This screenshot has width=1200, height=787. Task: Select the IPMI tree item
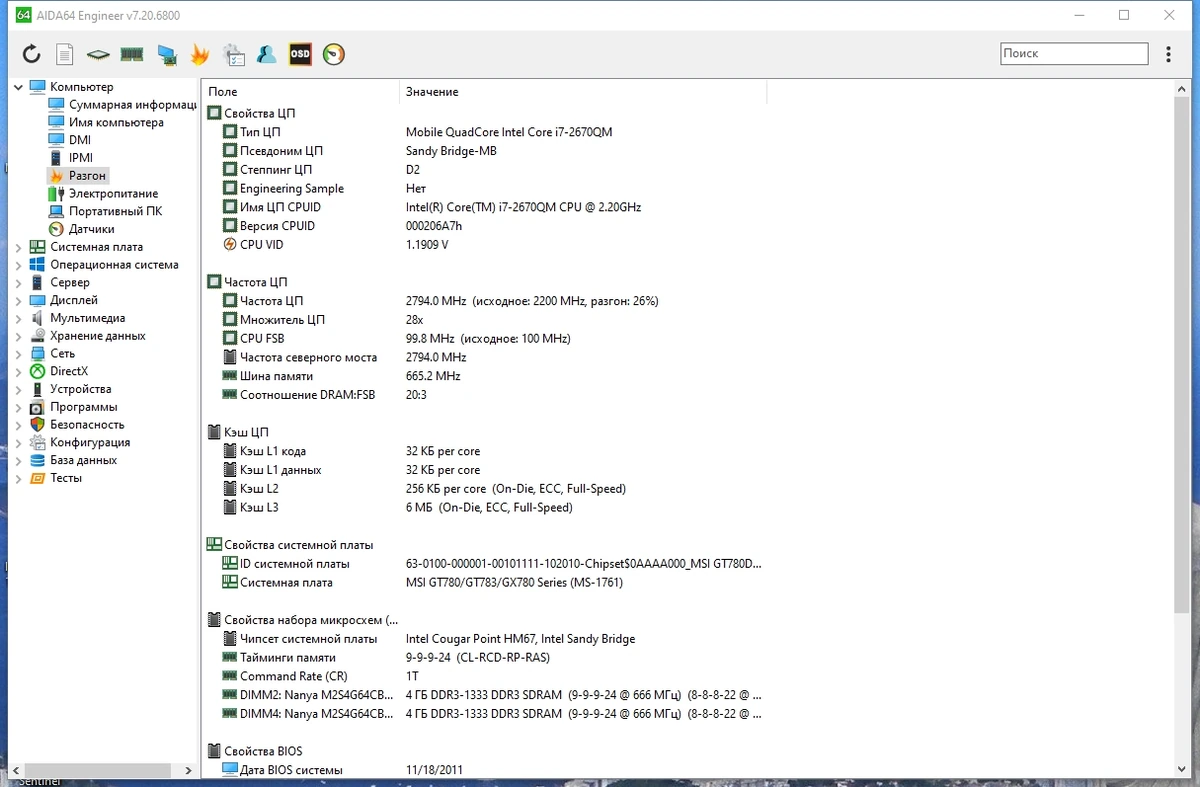[x=71, y=158]
